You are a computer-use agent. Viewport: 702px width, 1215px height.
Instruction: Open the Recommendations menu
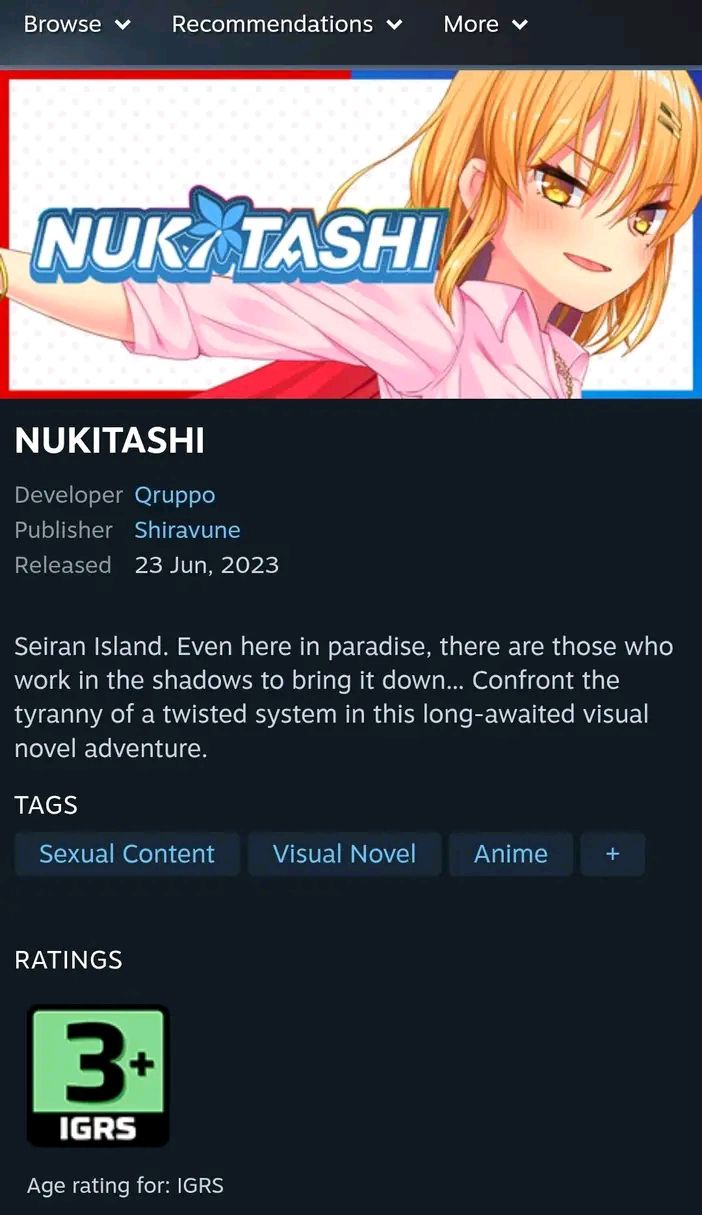tap(287, 24)
